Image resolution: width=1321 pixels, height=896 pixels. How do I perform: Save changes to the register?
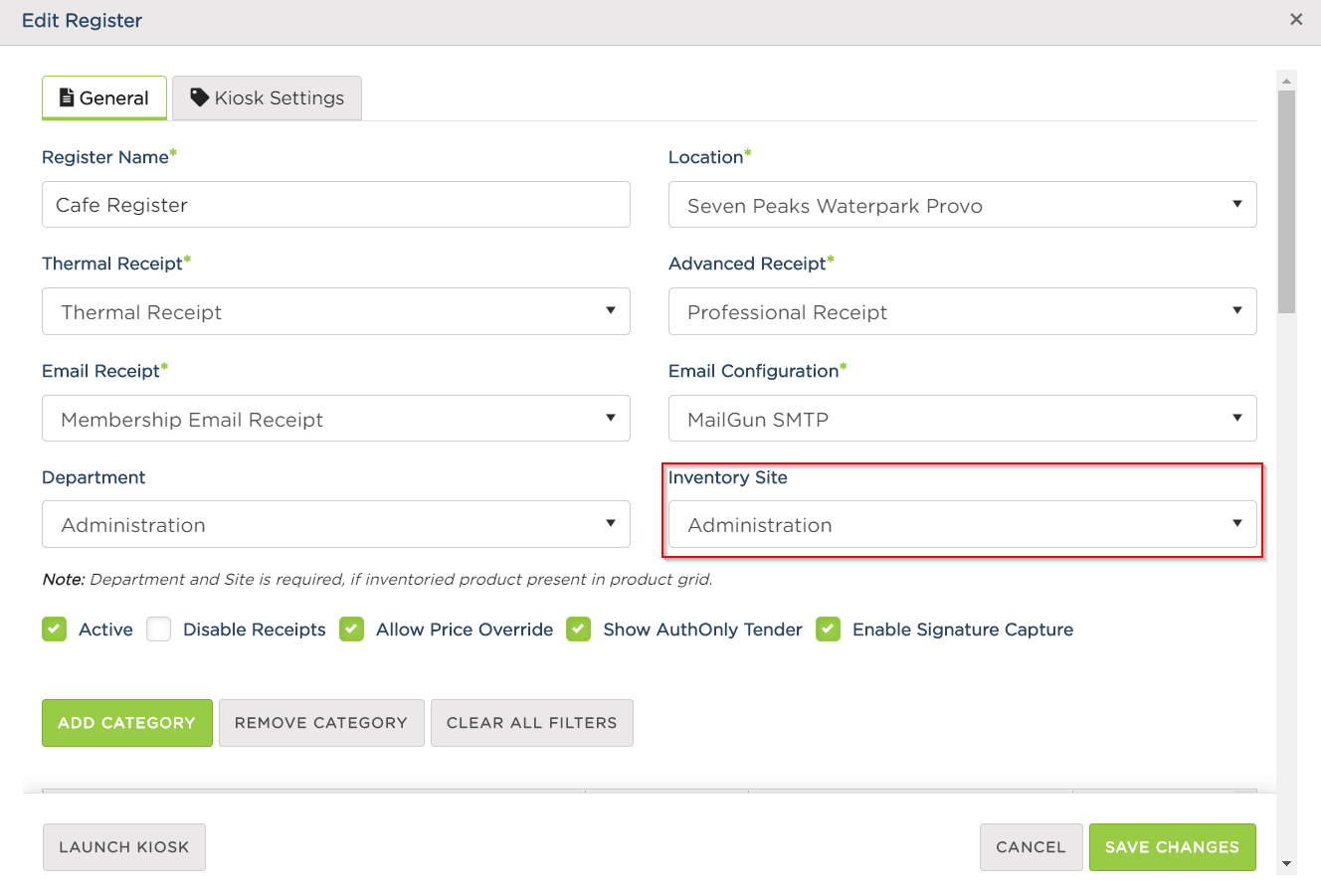click(1173, 847)
